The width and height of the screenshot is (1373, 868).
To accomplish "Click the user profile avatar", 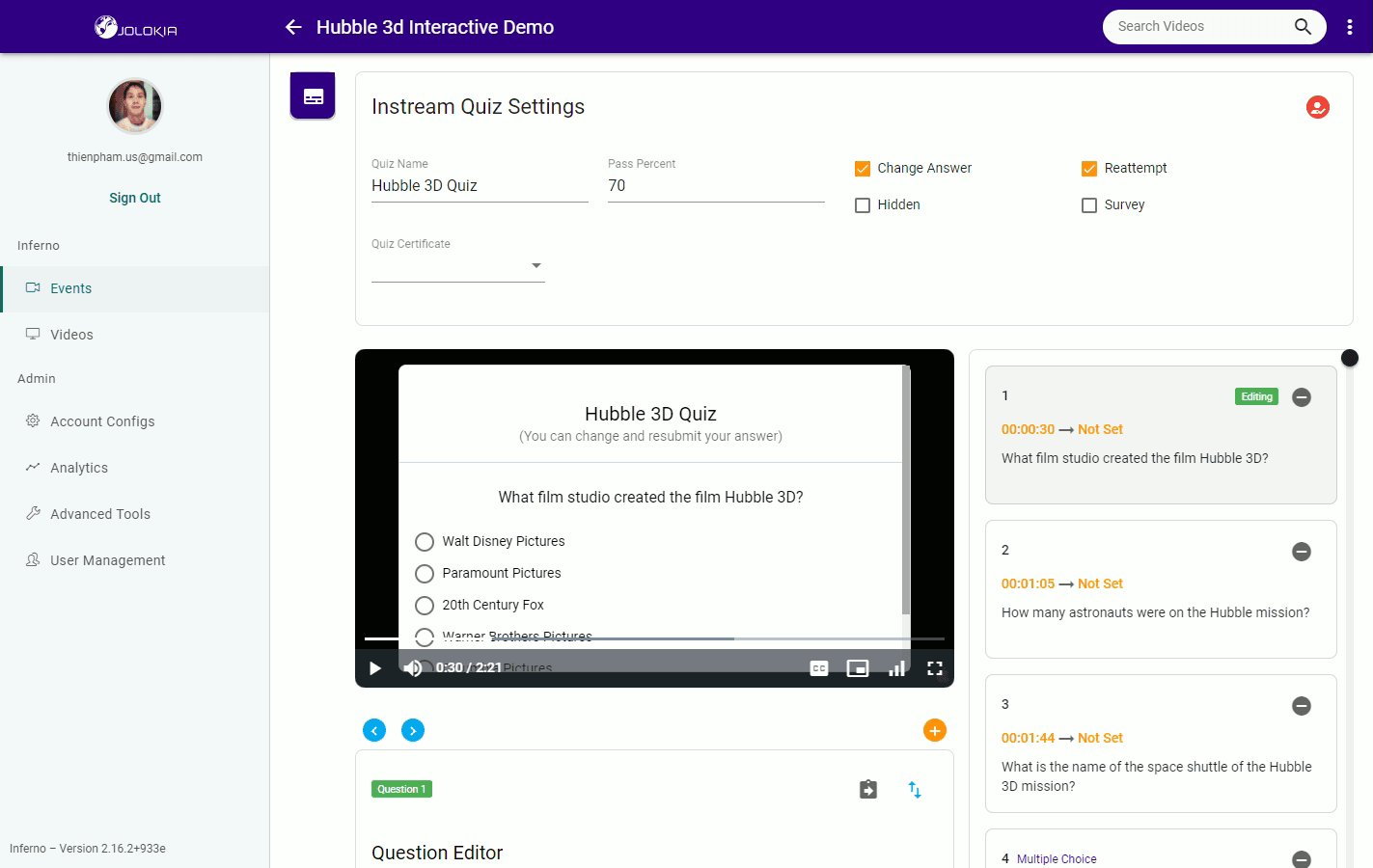I will [x=135, y=106].
